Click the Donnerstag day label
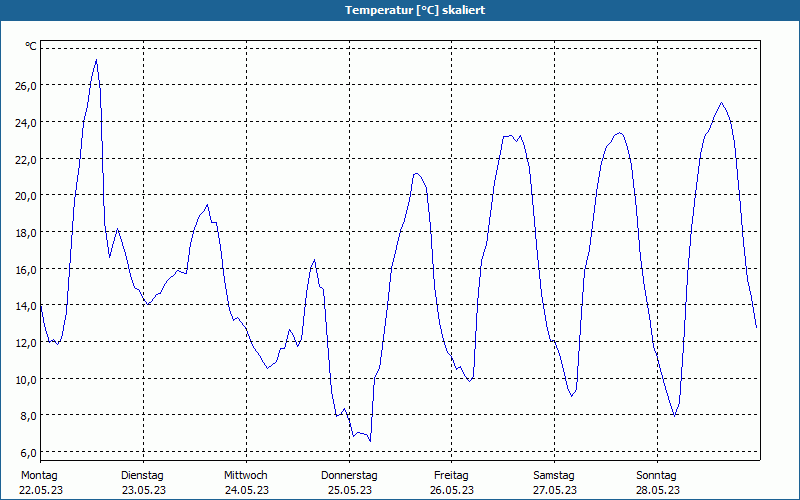Image resolution: width=800 pixels, height=500 pixels. pyautogui.click(x=349, y=476)
